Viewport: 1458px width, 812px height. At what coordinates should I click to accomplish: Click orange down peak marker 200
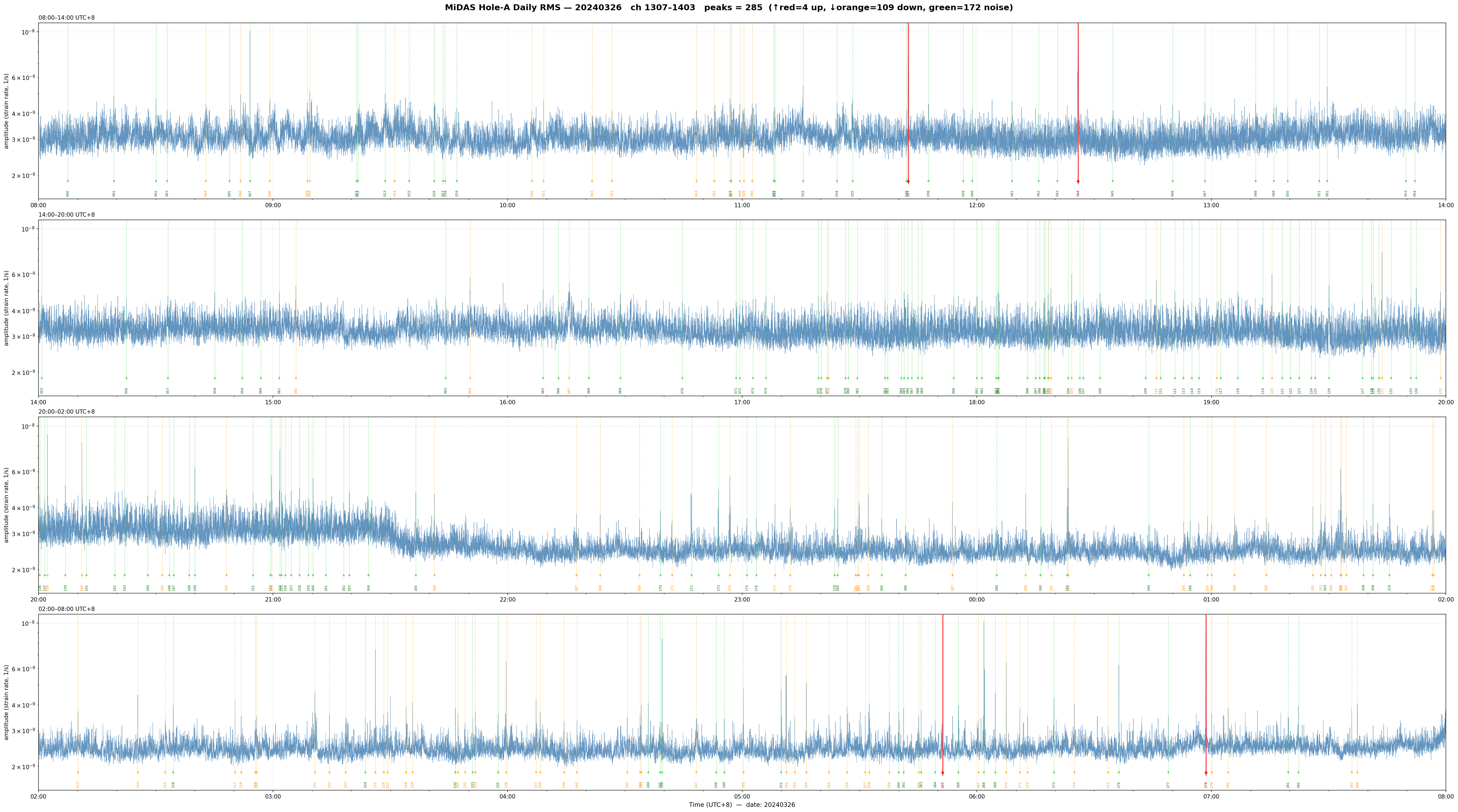pyautogui.click(x=1266, y=575)
